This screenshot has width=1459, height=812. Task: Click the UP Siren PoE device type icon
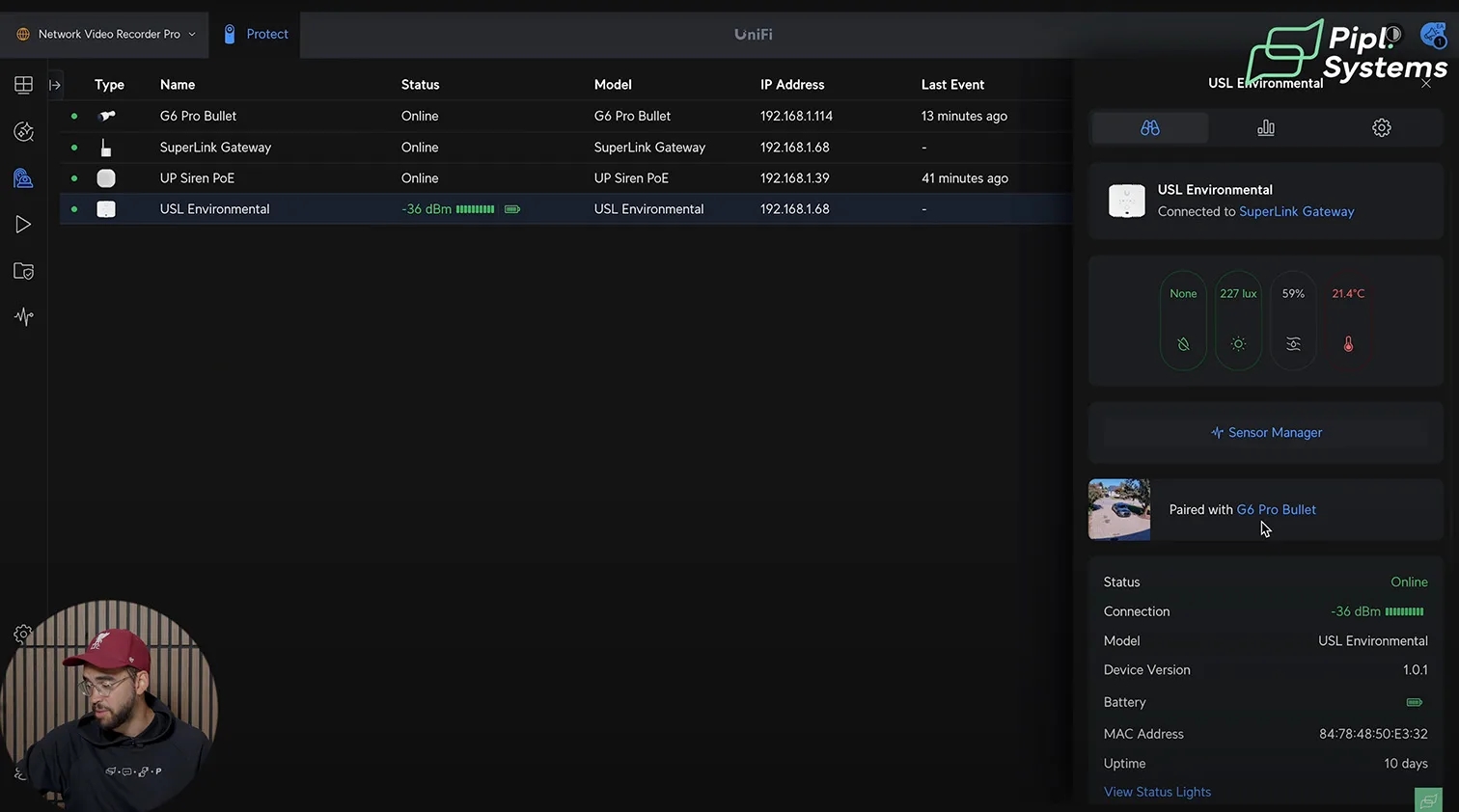point(106,178)
